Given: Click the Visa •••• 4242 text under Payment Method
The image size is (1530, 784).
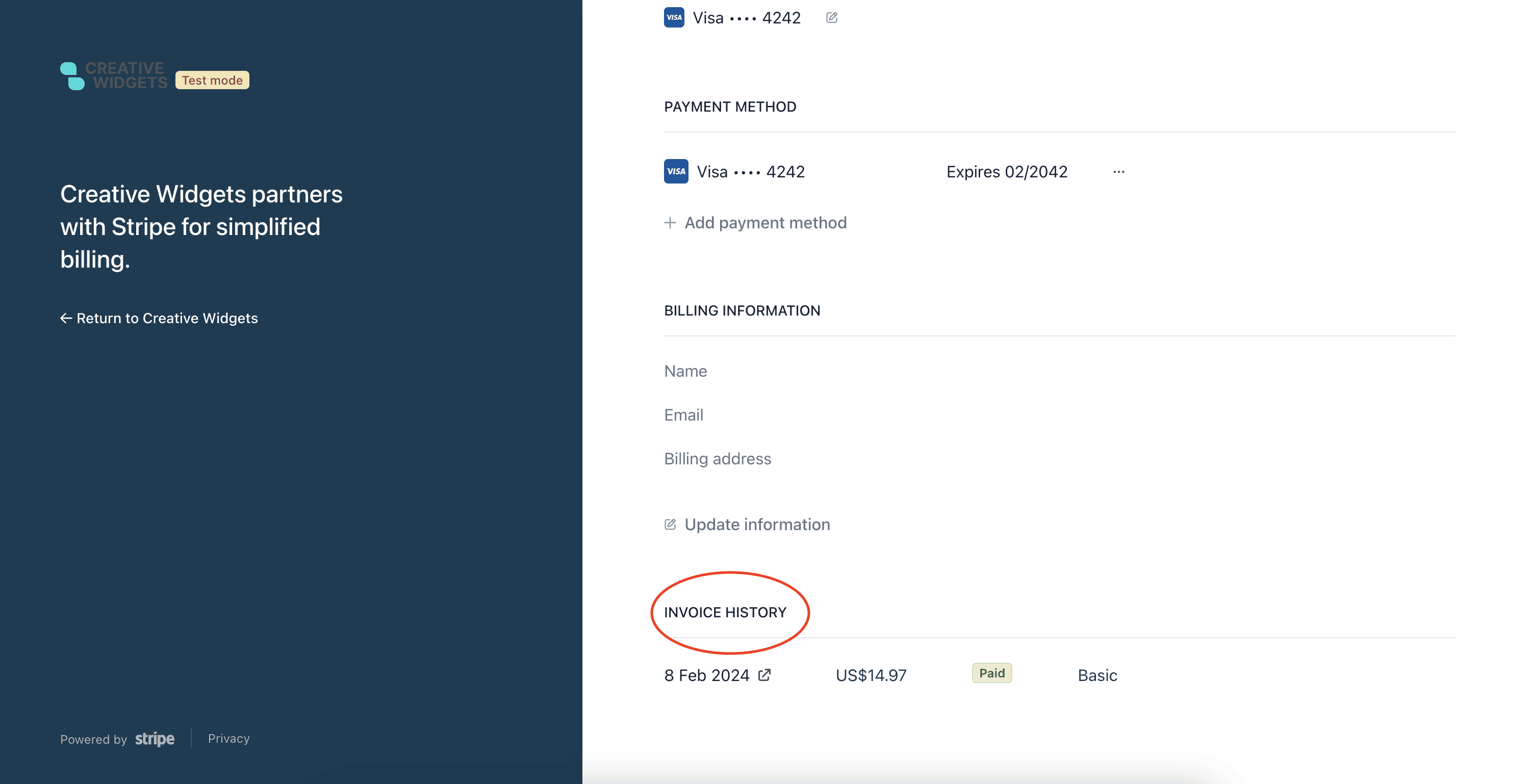Looking at the screenshot, I should (x=751, y=171).
